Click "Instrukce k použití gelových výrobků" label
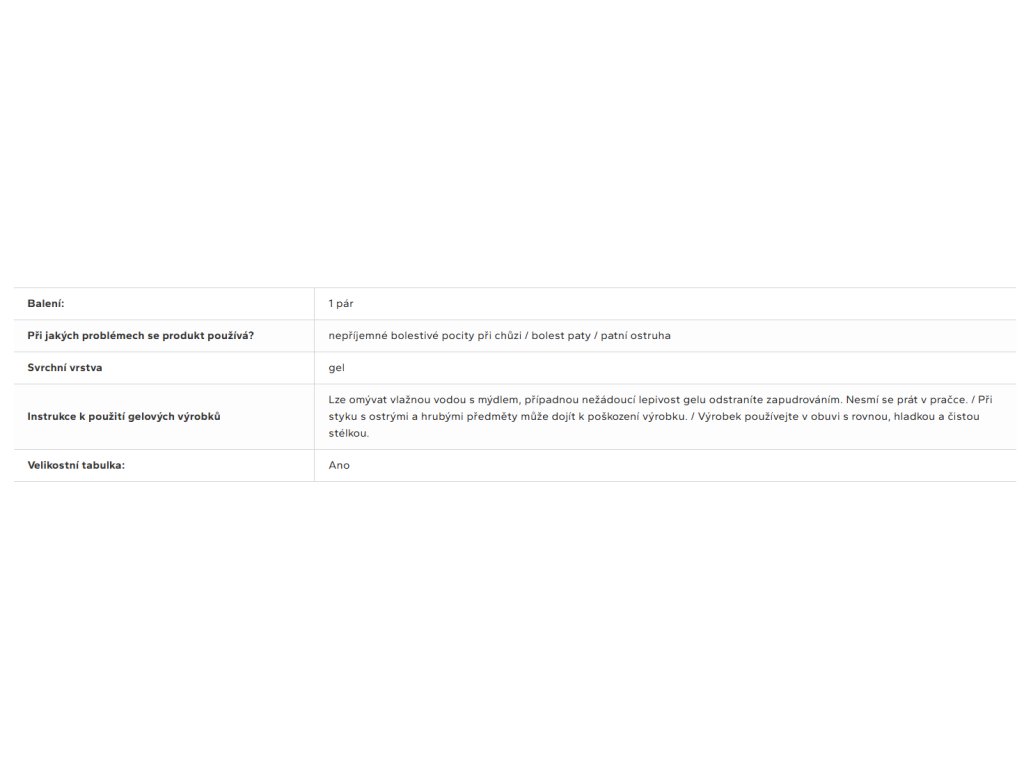This screenshot has height=768, width=1024. pos(124,416)
